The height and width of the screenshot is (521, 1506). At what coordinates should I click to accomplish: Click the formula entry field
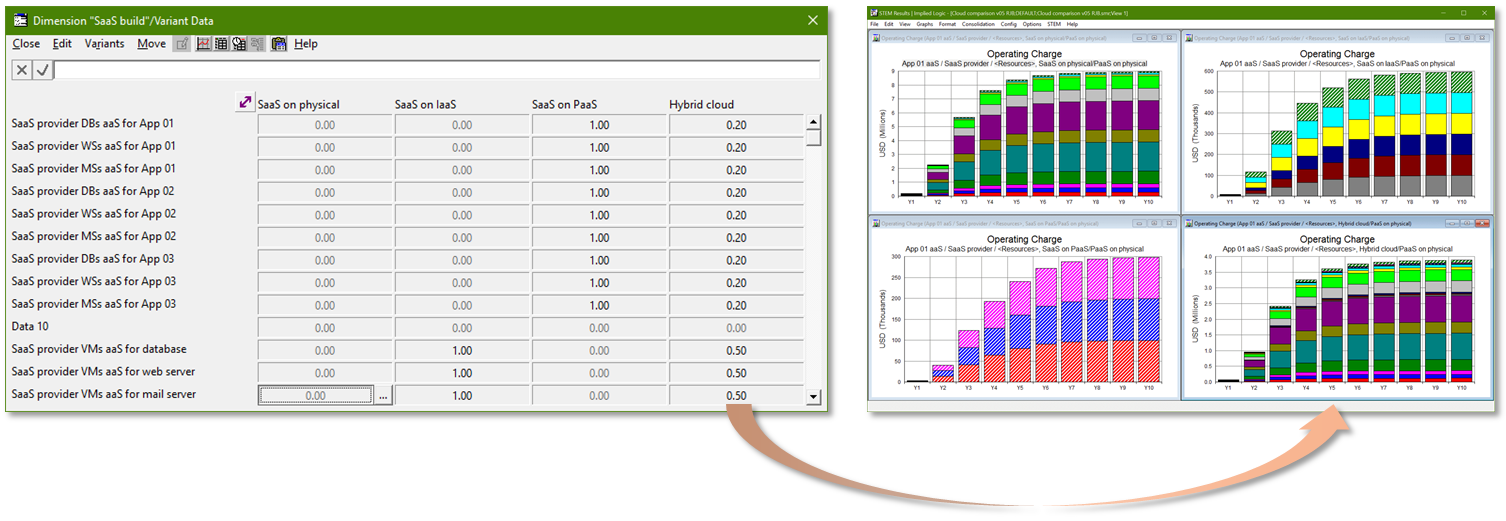[x=437, y=70]
